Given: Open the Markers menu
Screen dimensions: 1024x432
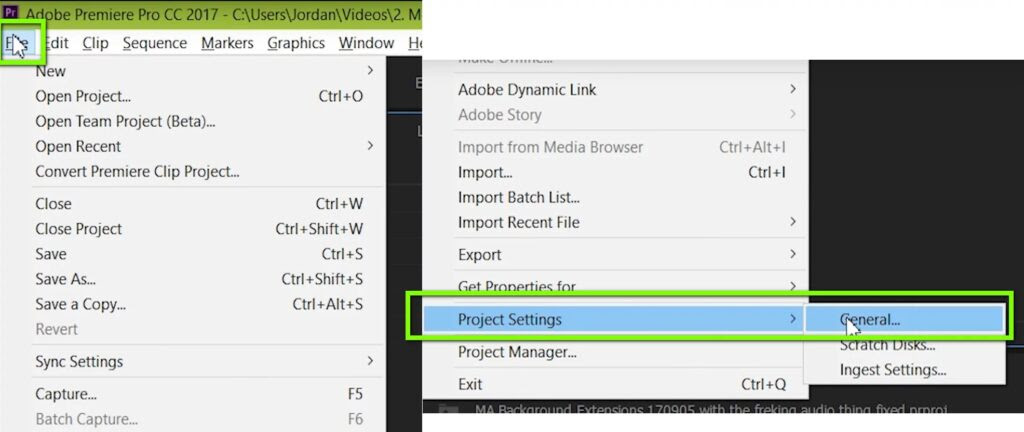Looking at the screenshot, I should (227, 43).
